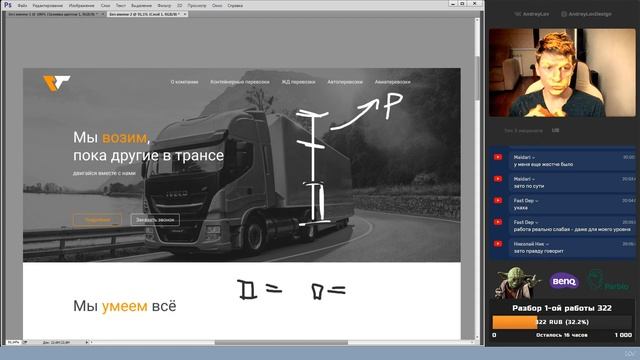Click the О компании nav link
This screenshot has width=640, height=360.
click(184, 82)
